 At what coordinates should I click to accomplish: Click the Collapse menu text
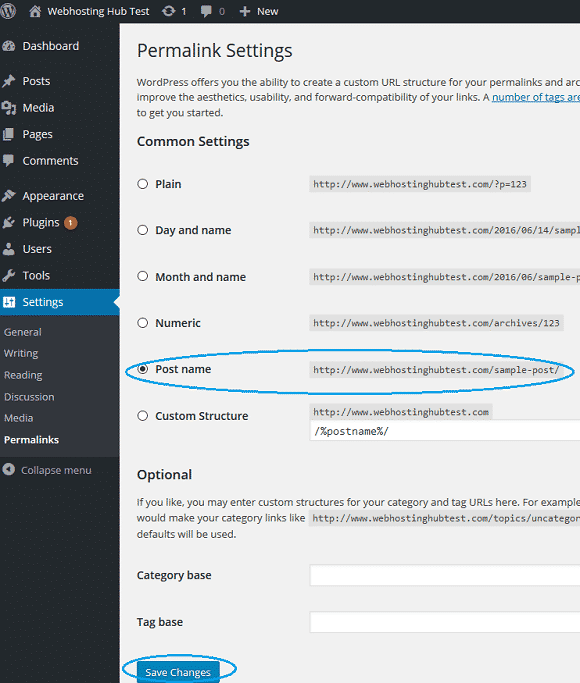(56, 470)
